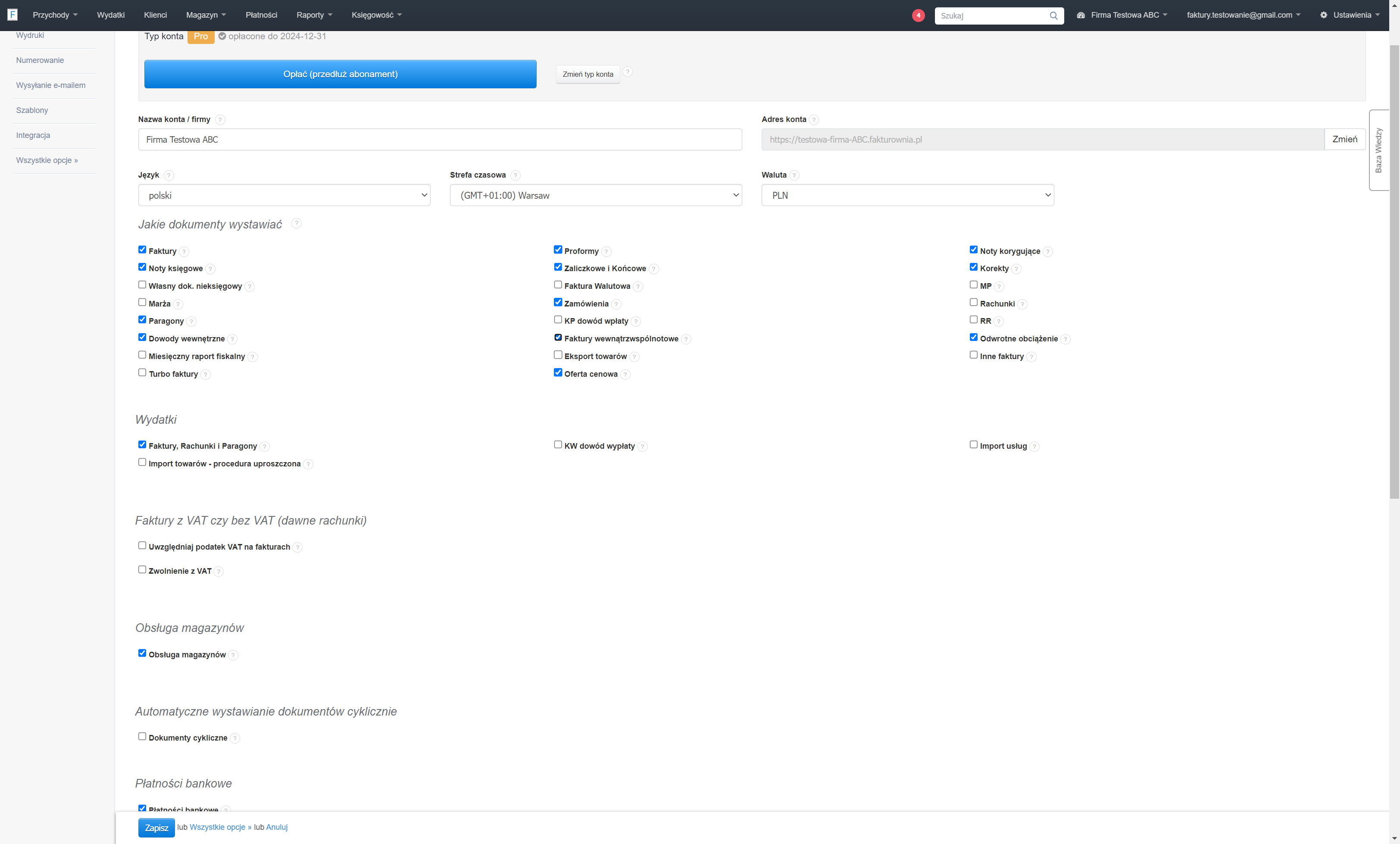This screenshot has height=844, width=1400.
Task: Open the Waluta dropdown showing PLN
Action: pos(907,195)
